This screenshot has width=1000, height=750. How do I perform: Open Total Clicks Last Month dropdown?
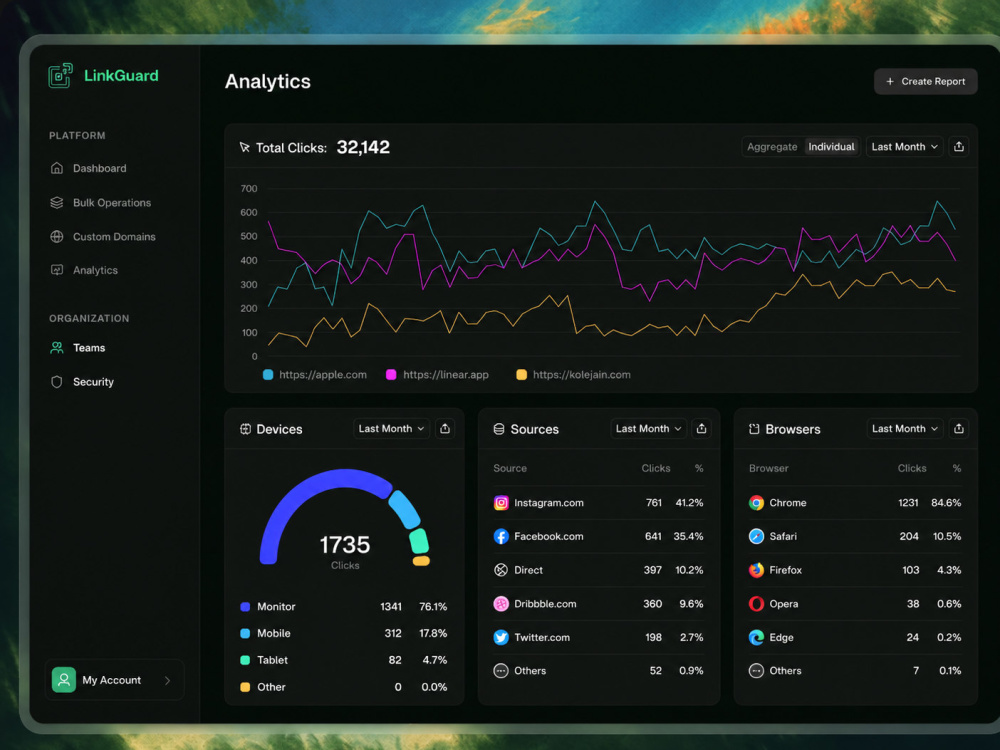(x=904, y=147)
